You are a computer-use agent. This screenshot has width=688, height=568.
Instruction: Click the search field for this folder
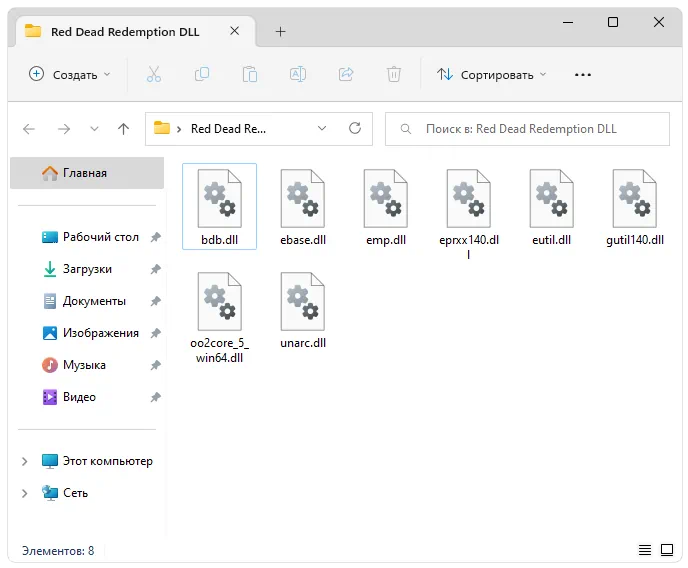click(x=527, y=129)
